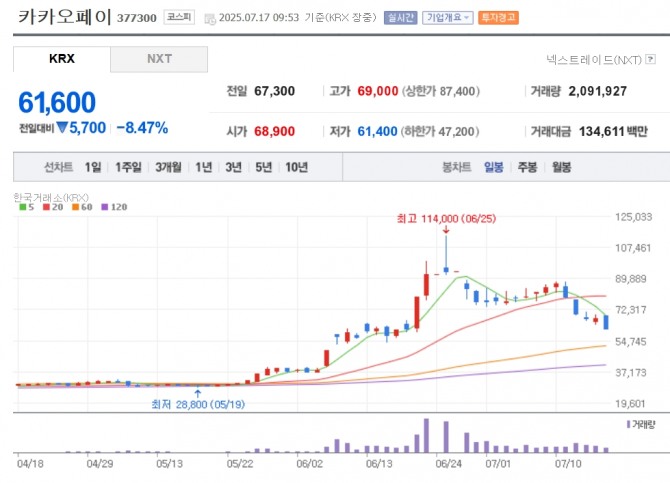Select the 3개월 line chart period
670x483 pixels.
(x=168, y=167)
